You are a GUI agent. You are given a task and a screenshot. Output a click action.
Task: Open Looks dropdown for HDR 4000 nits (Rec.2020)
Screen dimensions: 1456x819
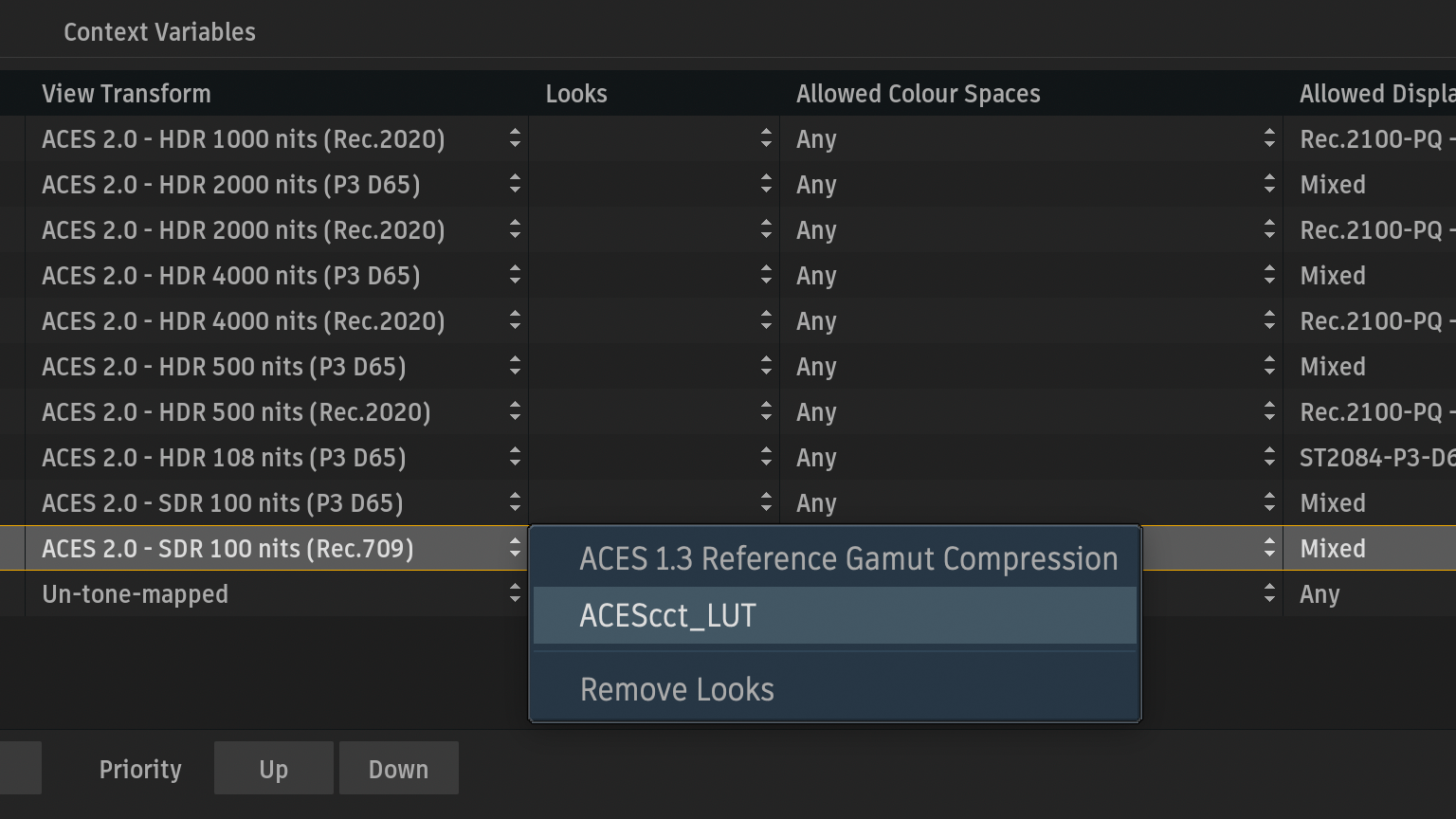click(766, 321)
